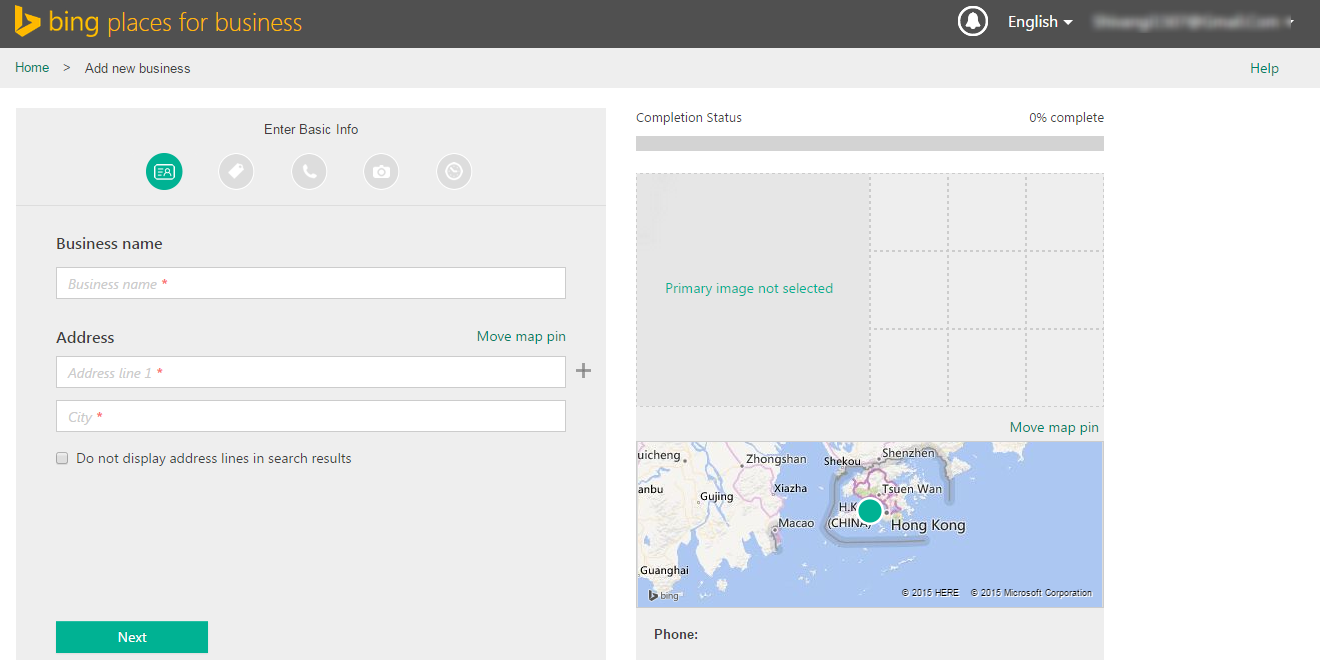The height and width of the screenshot is (660, 1320).
Task: Click the Next button
Action: click(132, 637)
